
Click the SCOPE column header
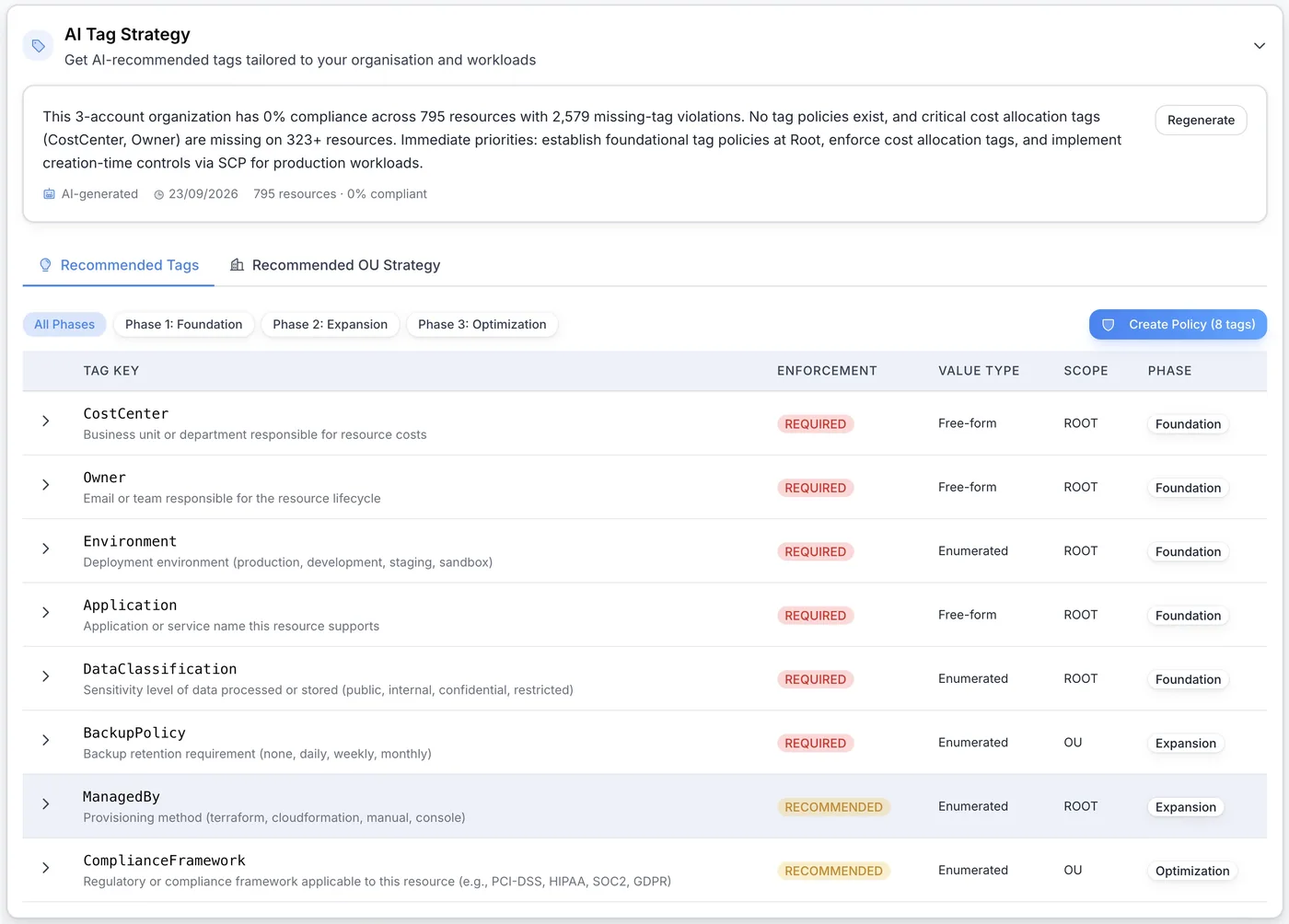tap(1086, 371)
